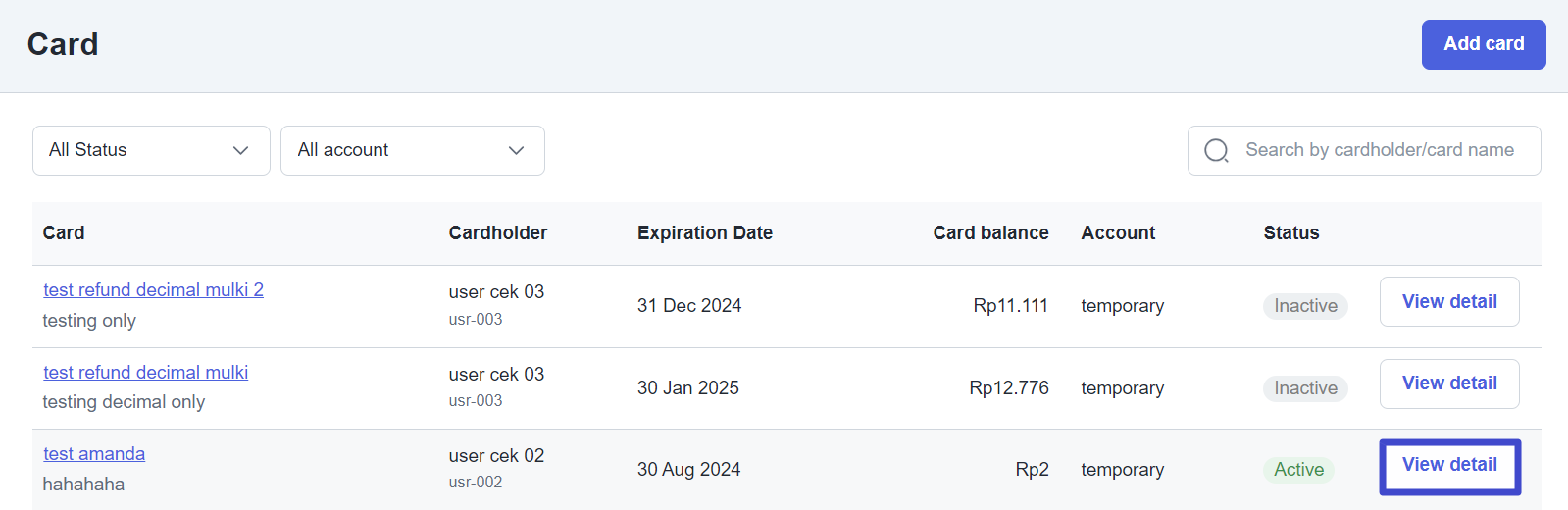The height and width of the screenshot is (510, 1568).
Task: Open the All Status dropdown
Action: click(x=151, y=150)
